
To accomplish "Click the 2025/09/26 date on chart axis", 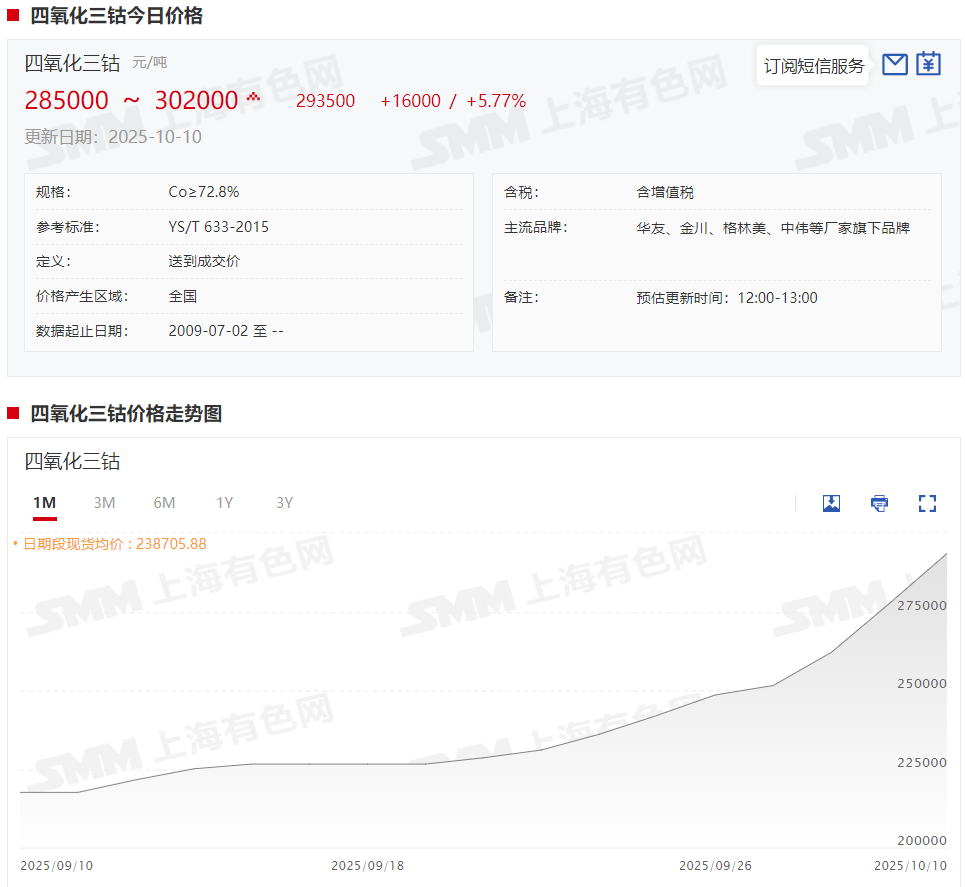I will pos(715,865).
